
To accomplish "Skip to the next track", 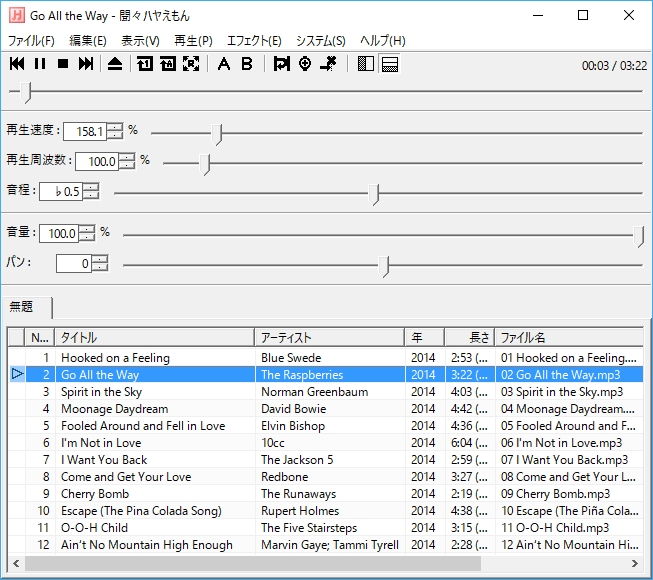I will click(86, 64).
